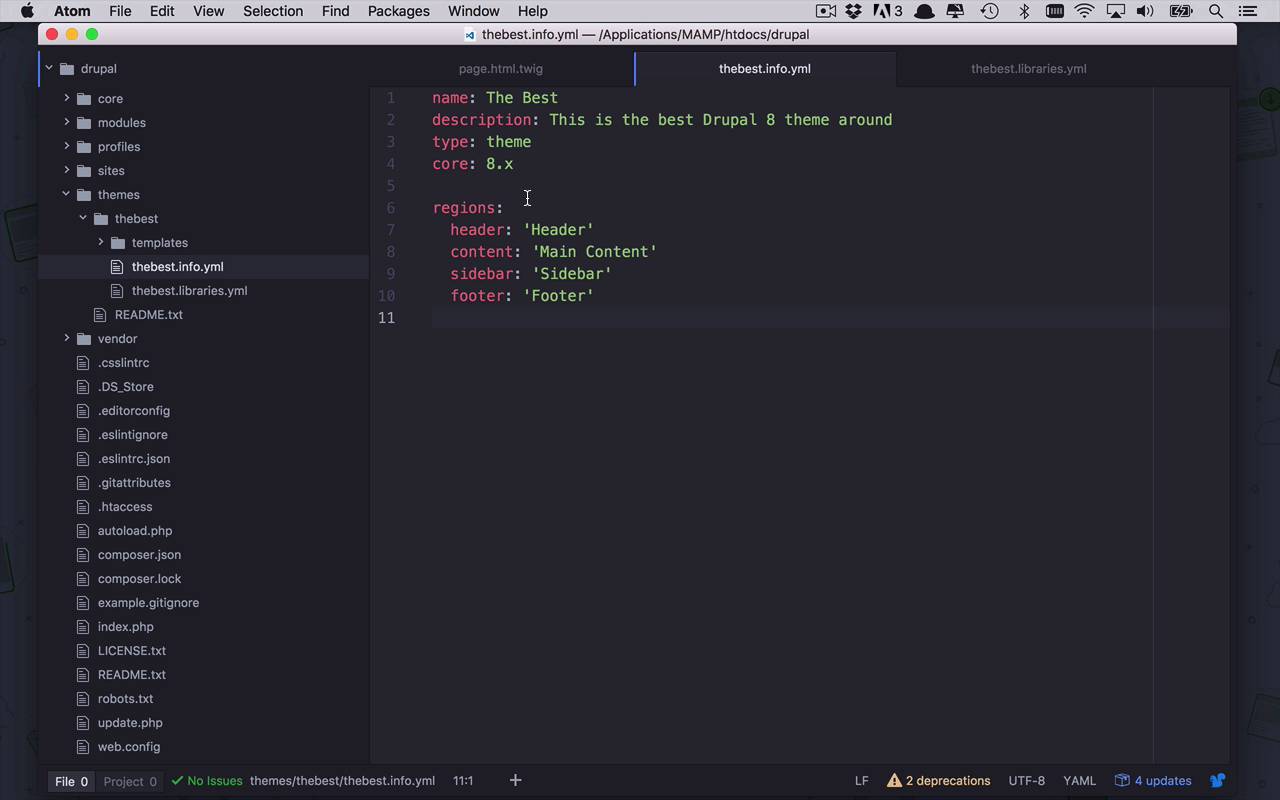Open thebest.libraries.yml in tree view
Image resolution: width=1280 pixels, height=800 pixels.
189,290
